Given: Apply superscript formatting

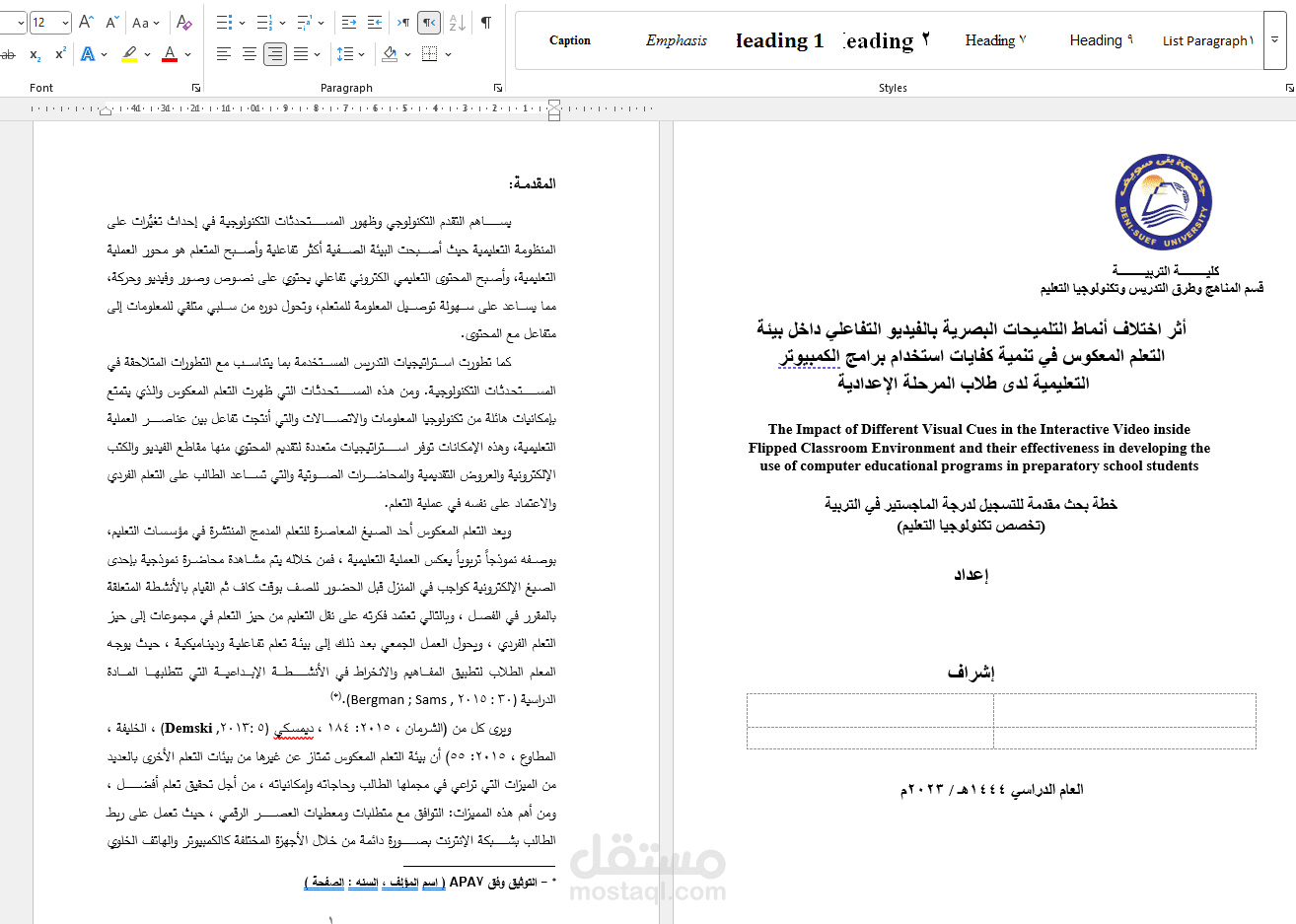Looking at the screenshot, I should point(60,54).
